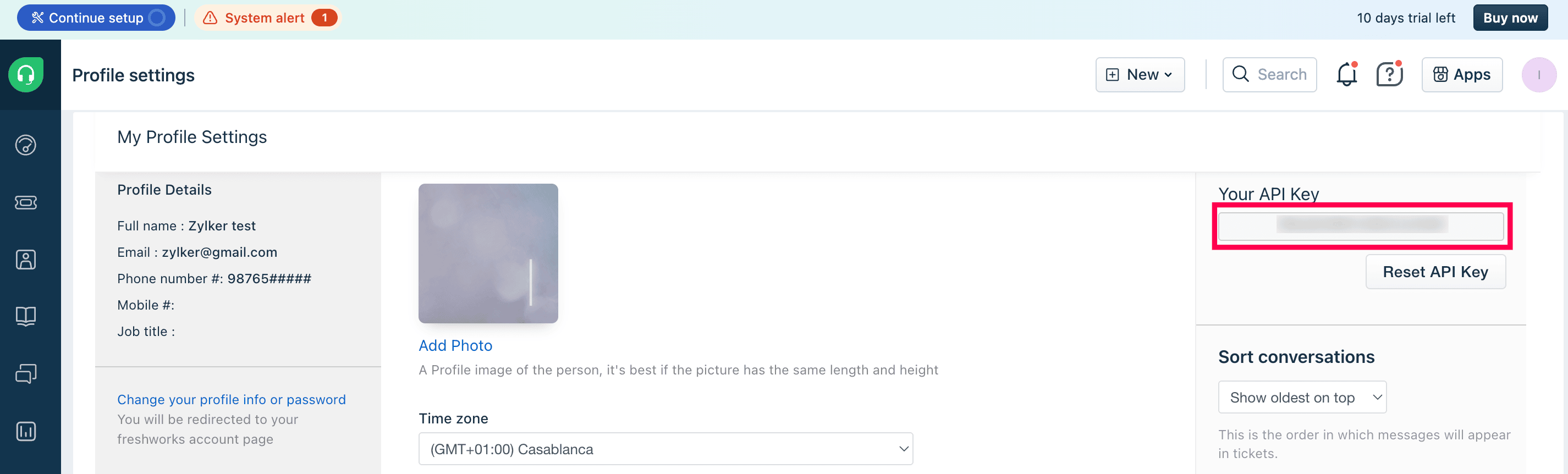The width and height of the screenshot is (1568, 474).
Task: Open the Show oldest on top dropdown
Action: point(1302,398)
